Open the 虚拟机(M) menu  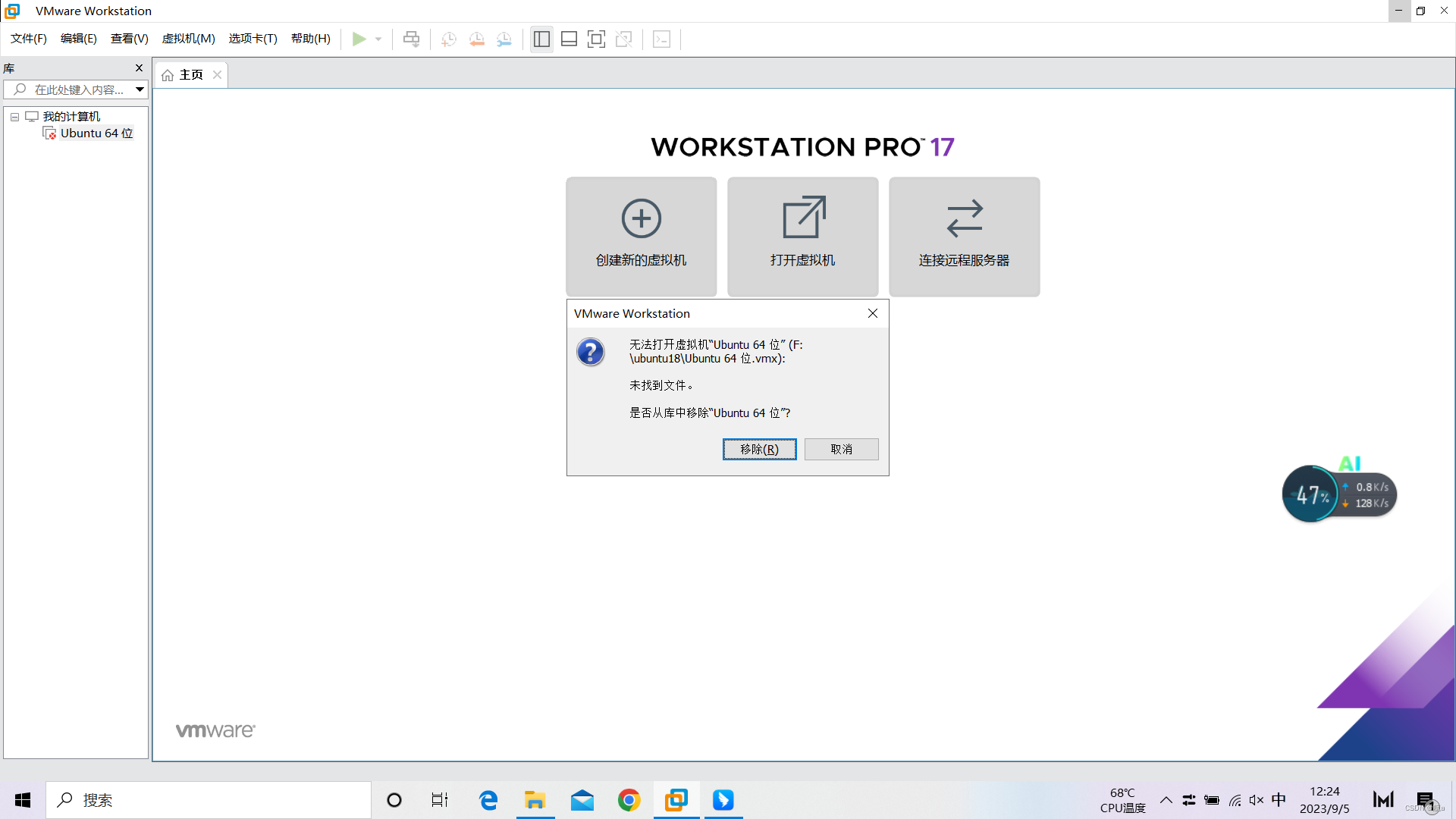coord(188,39)
